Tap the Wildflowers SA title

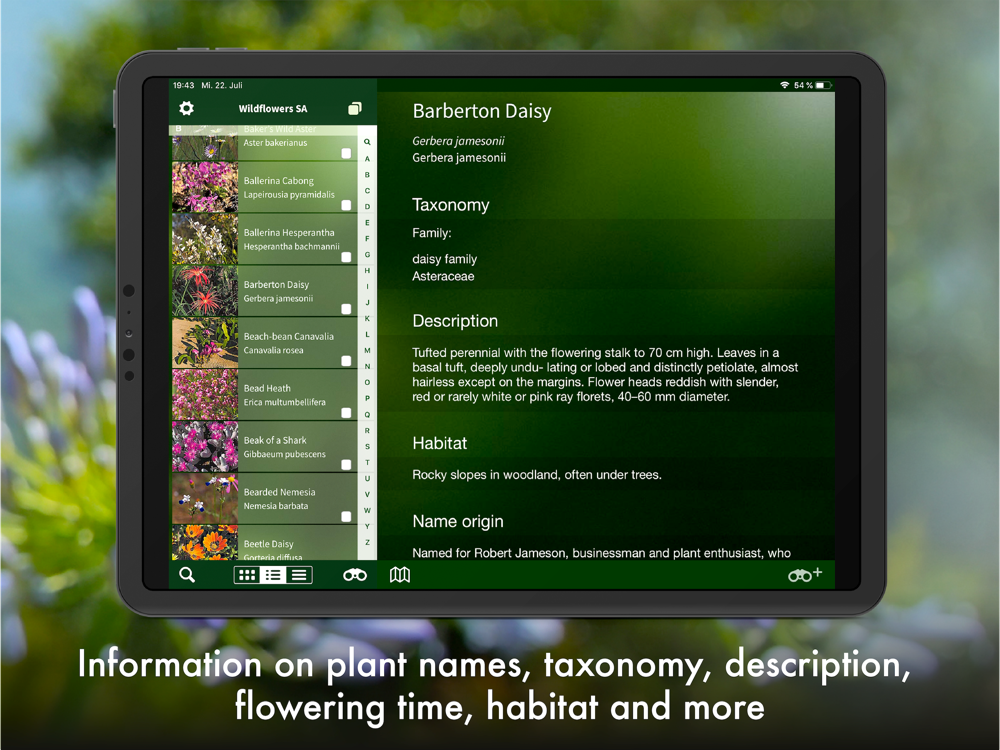[273, 108]
